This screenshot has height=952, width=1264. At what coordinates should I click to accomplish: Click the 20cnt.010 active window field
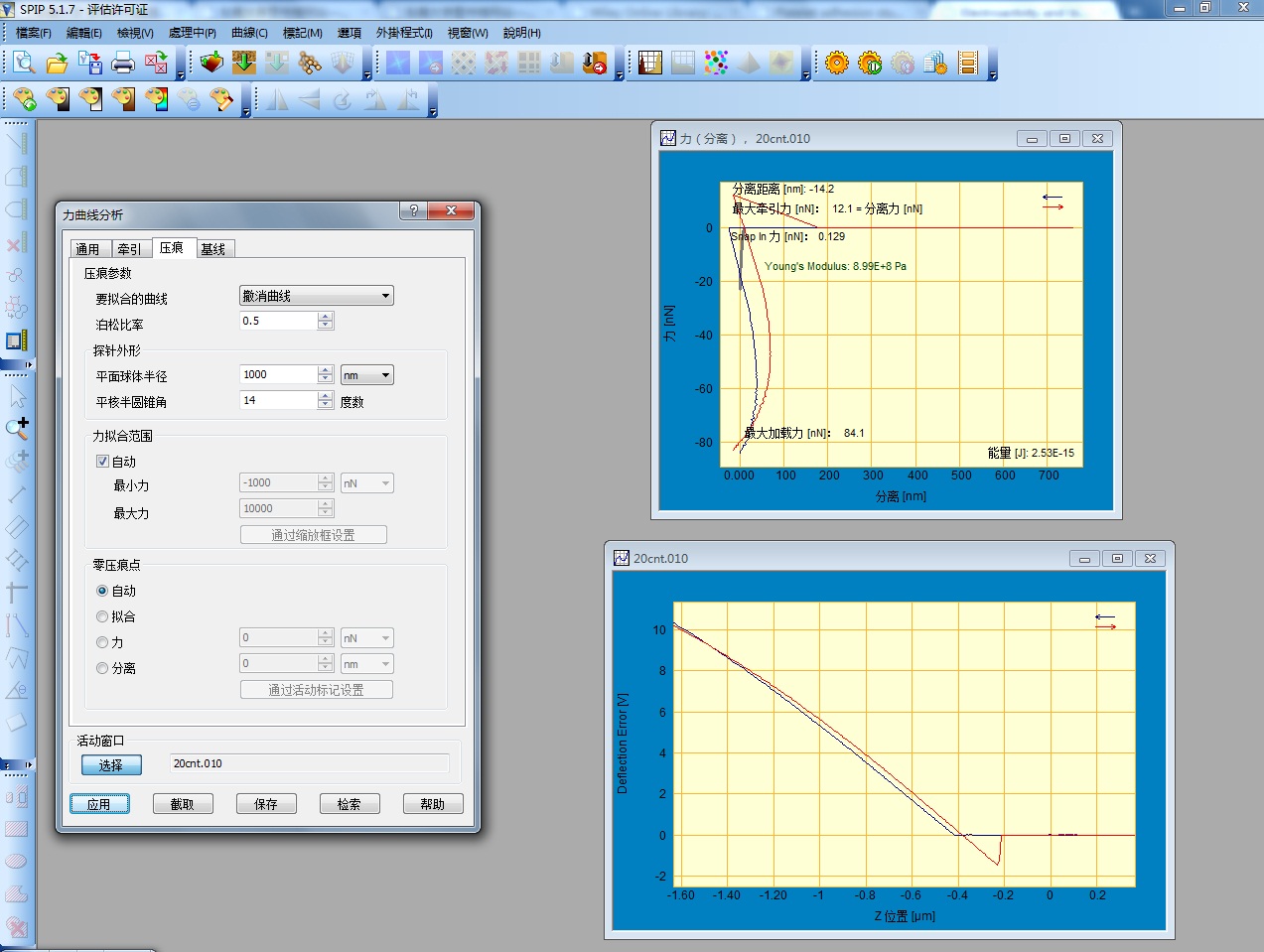310,763
